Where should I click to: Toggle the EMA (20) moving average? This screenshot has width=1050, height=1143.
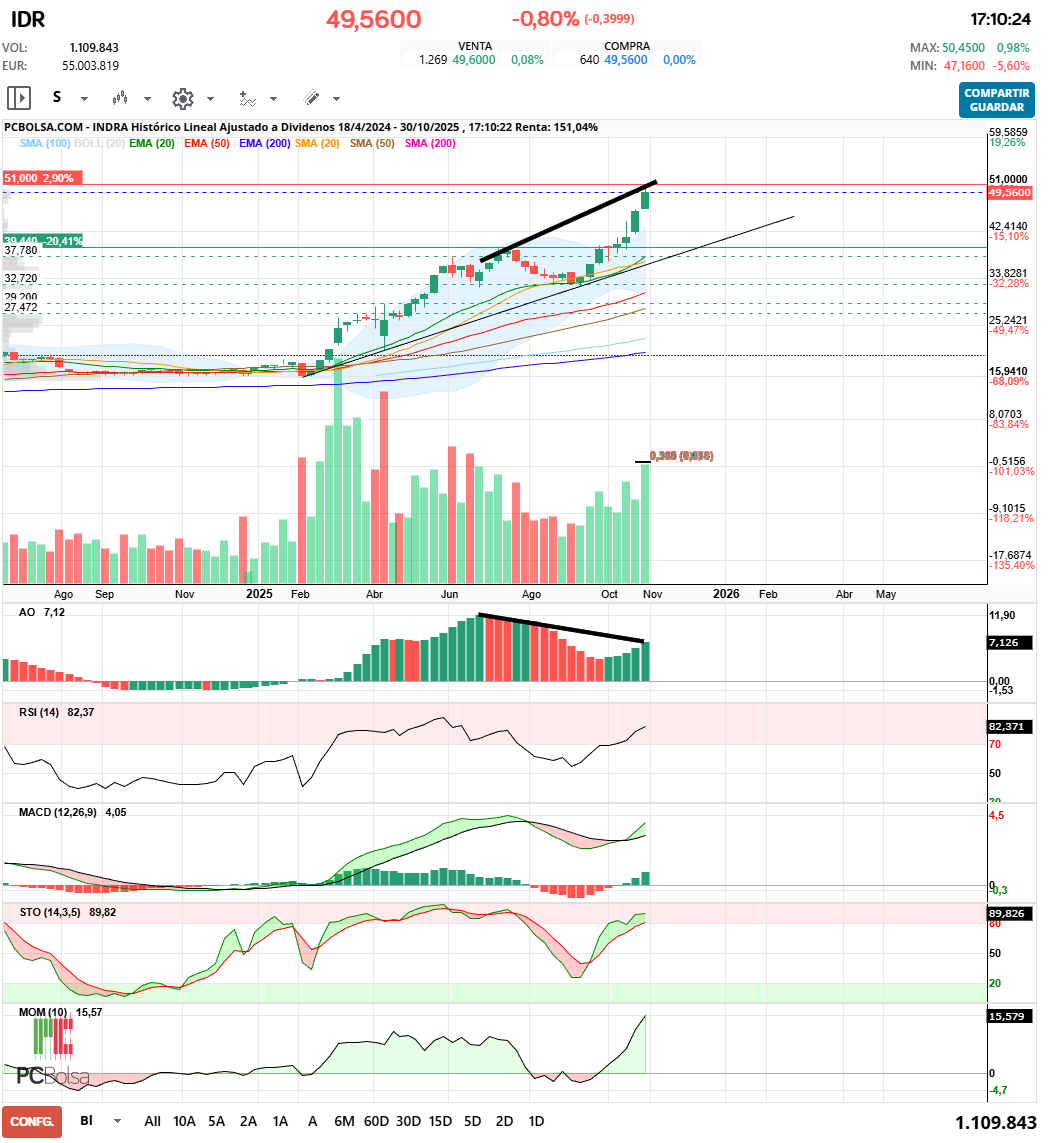152,143
